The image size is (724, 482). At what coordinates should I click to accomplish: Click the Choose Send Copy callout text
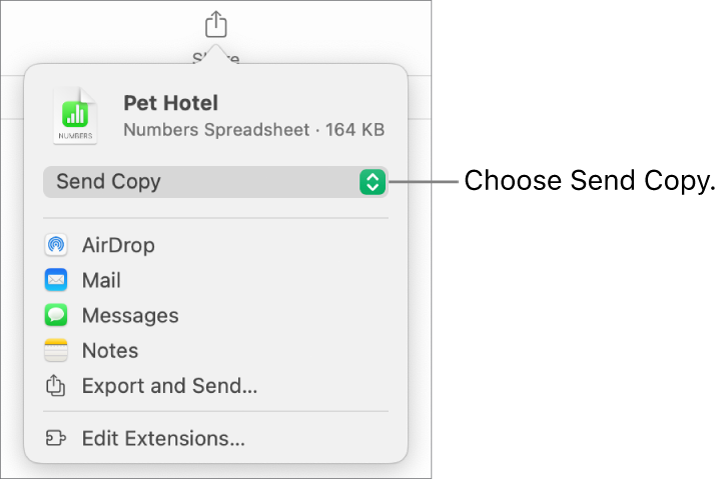click(591, 181)
